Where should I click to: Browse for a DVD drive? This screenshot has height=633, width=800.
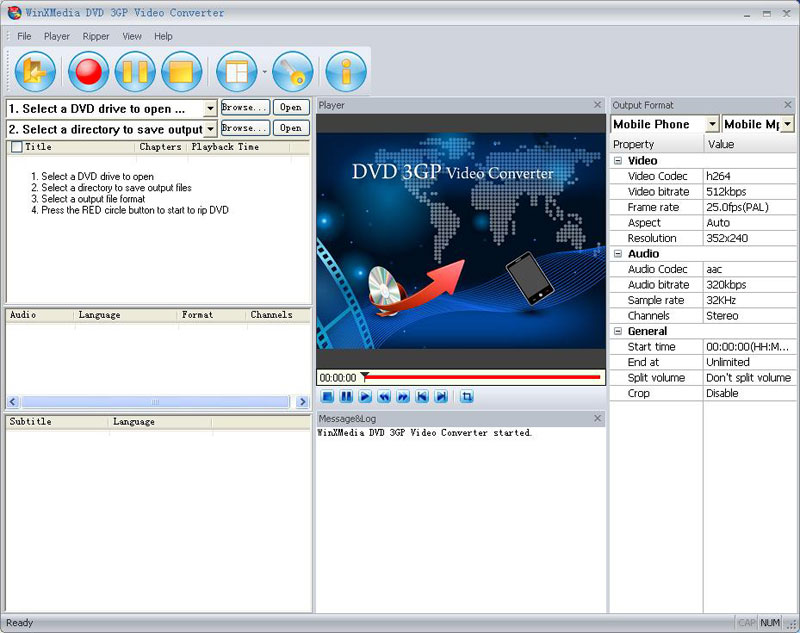click(245, 108)
